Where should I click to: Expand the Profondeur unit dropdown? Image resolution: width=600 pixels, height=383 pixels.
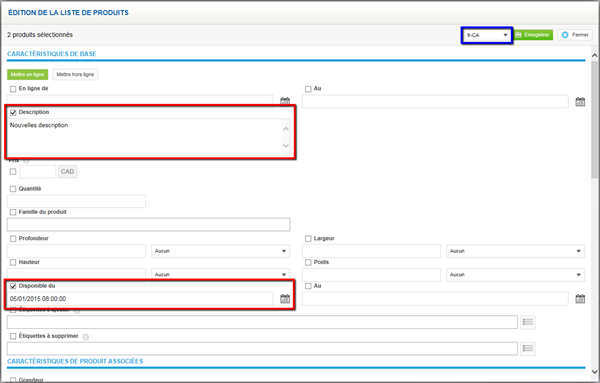tap(220, 251)
